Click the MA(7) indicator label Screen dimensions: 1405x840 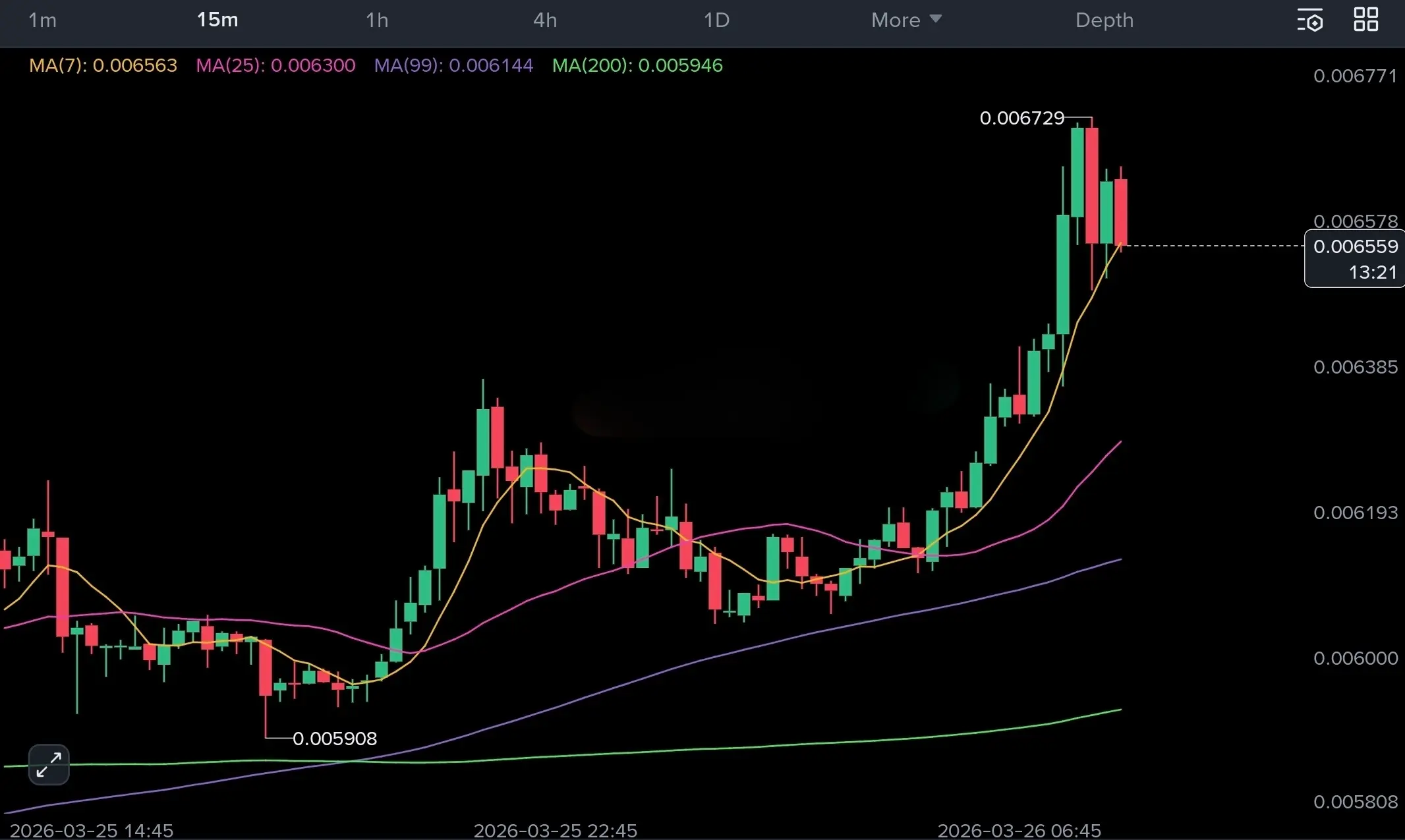(103, 65)
